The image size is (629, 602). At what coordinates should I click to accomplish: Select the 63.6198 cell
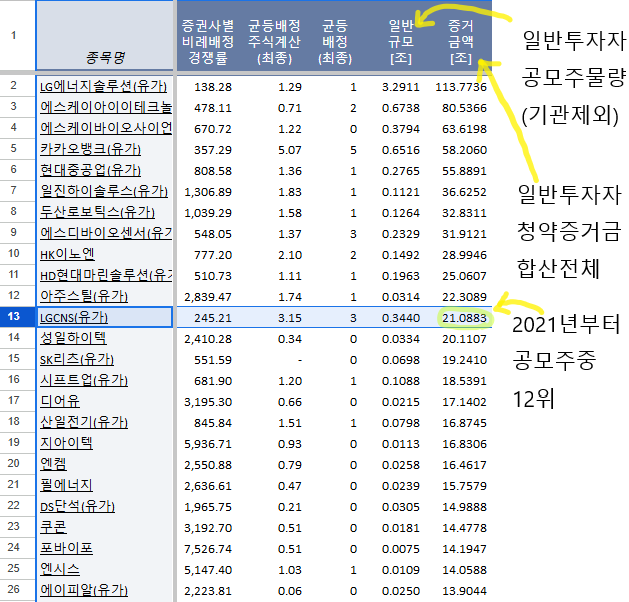click(464, 129)
